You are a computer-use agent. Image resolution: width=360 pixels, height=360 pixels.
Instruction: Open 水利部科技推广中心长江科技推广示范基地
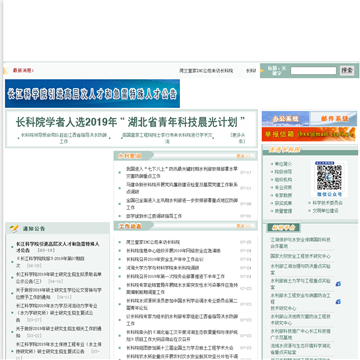[301, 334]
